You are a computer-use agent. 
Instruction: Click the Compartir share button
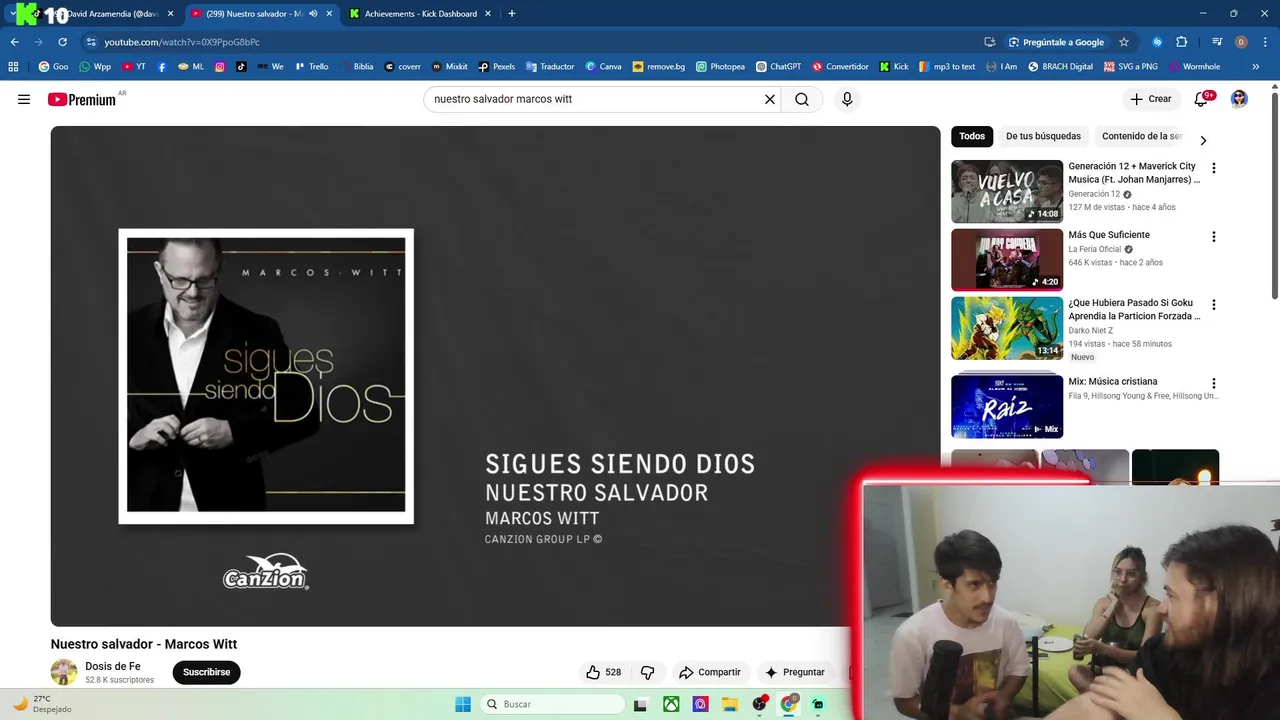click(710, 672)
